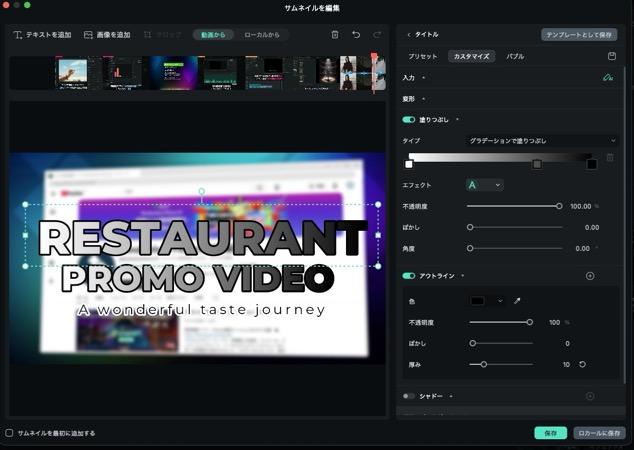634x450 pixels.
Task: Click the AI text icon in 入力 row
Action: point(608,77)
